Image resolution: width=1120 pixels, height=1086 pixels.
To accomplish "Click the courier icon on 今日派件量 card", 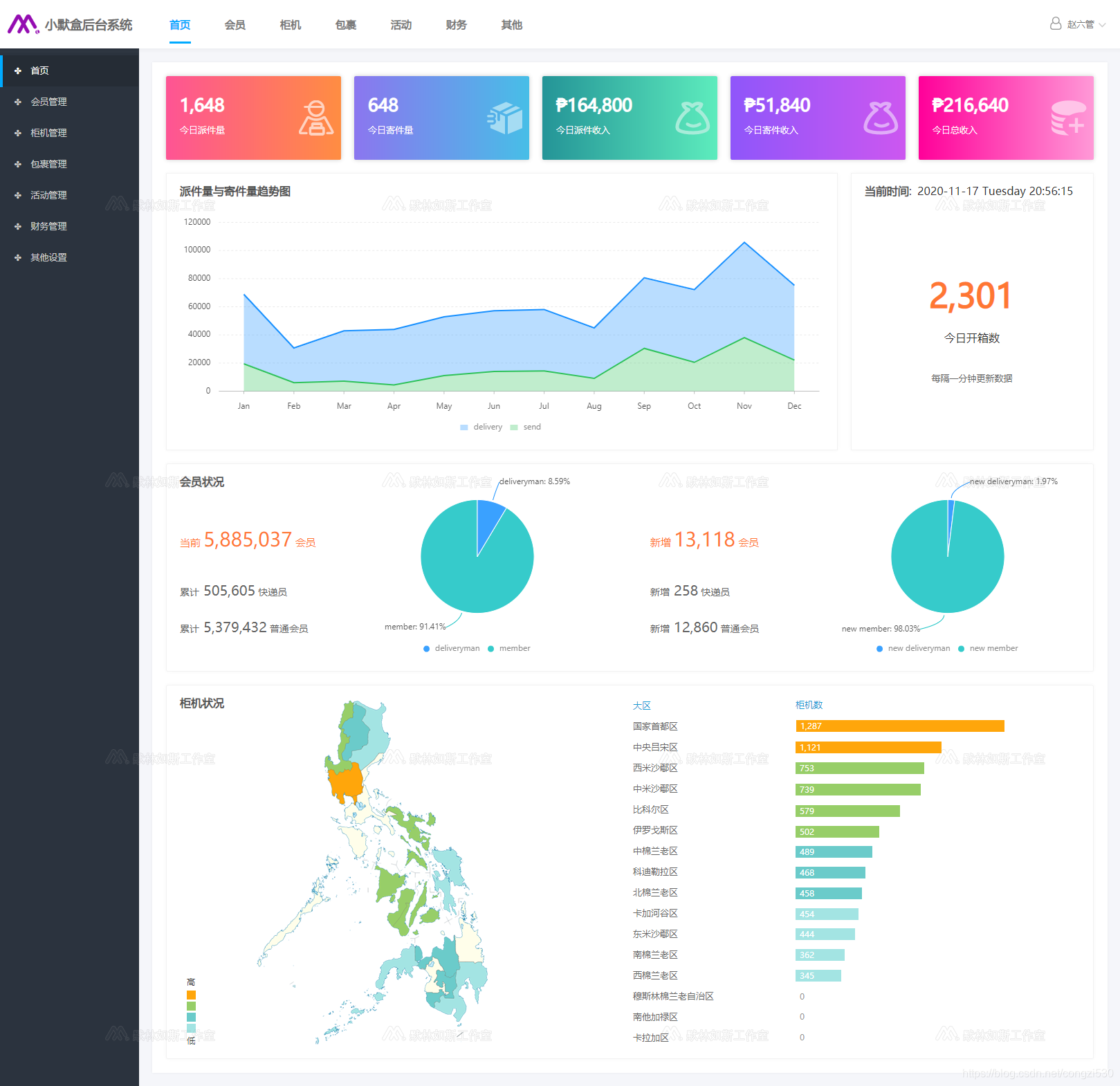I will [316, 118].
